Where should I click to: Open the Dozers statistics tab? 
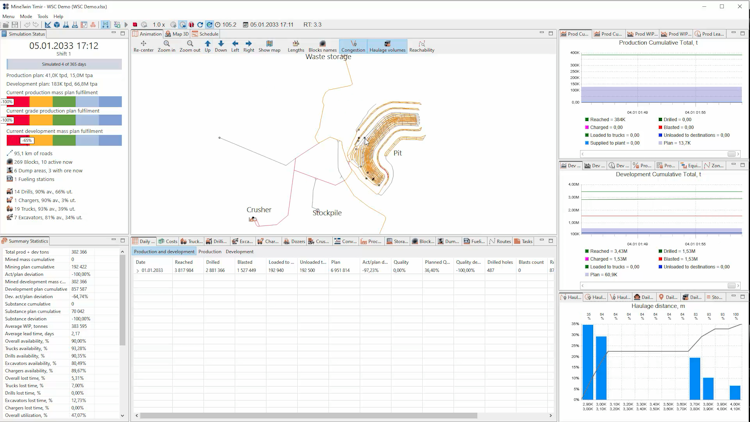pos(294,241)
